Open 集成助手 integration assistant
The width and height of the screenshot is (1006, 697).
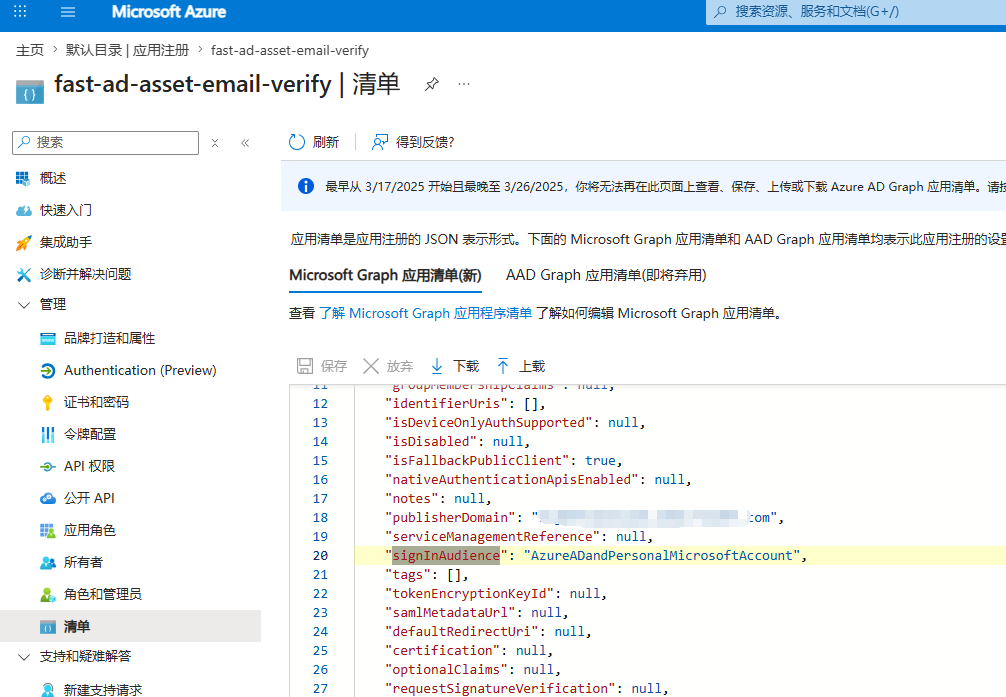[65, 242]
